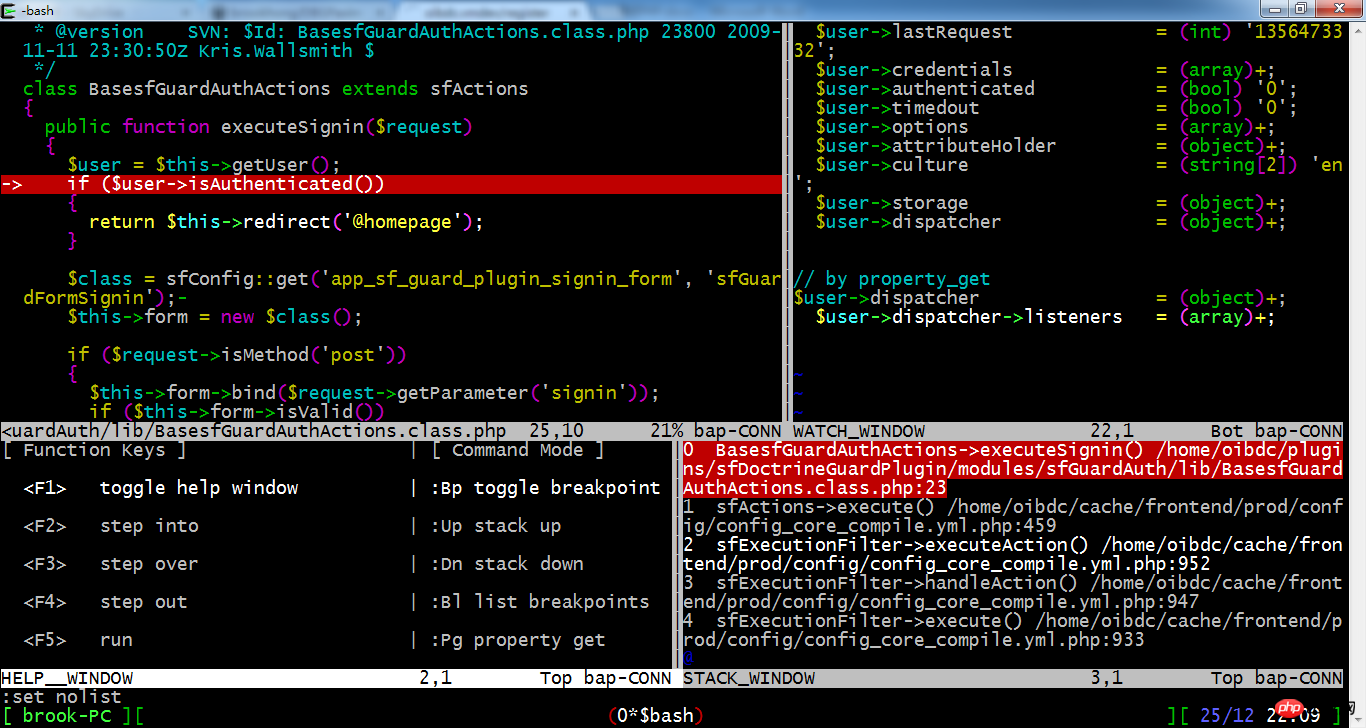Click the 0*$bash window indicator in the status bar
Image resolution: width=1366 pixels, height=728 pixels.
click(x=655, y=714)
